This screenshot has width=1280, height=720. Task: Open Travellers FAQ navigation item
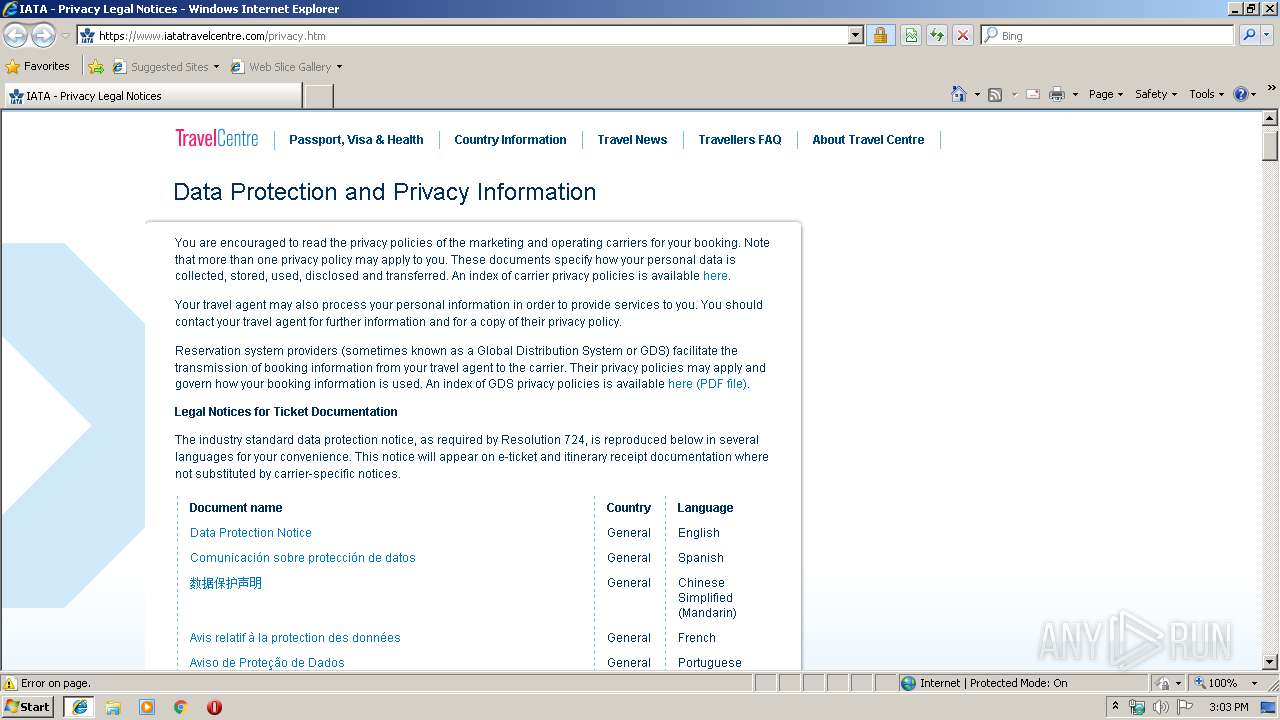[x=740, y=140]
